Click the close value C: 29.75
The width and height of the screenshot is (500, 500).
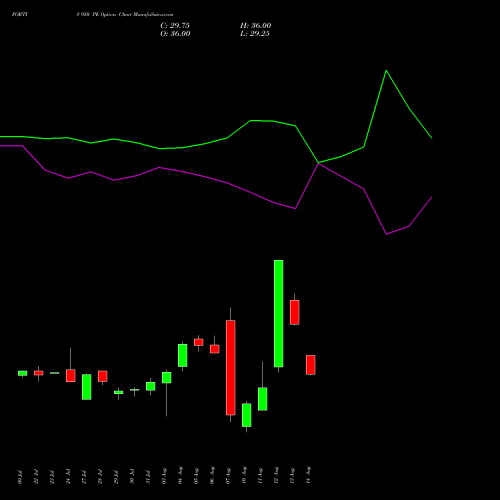[175, 26]
